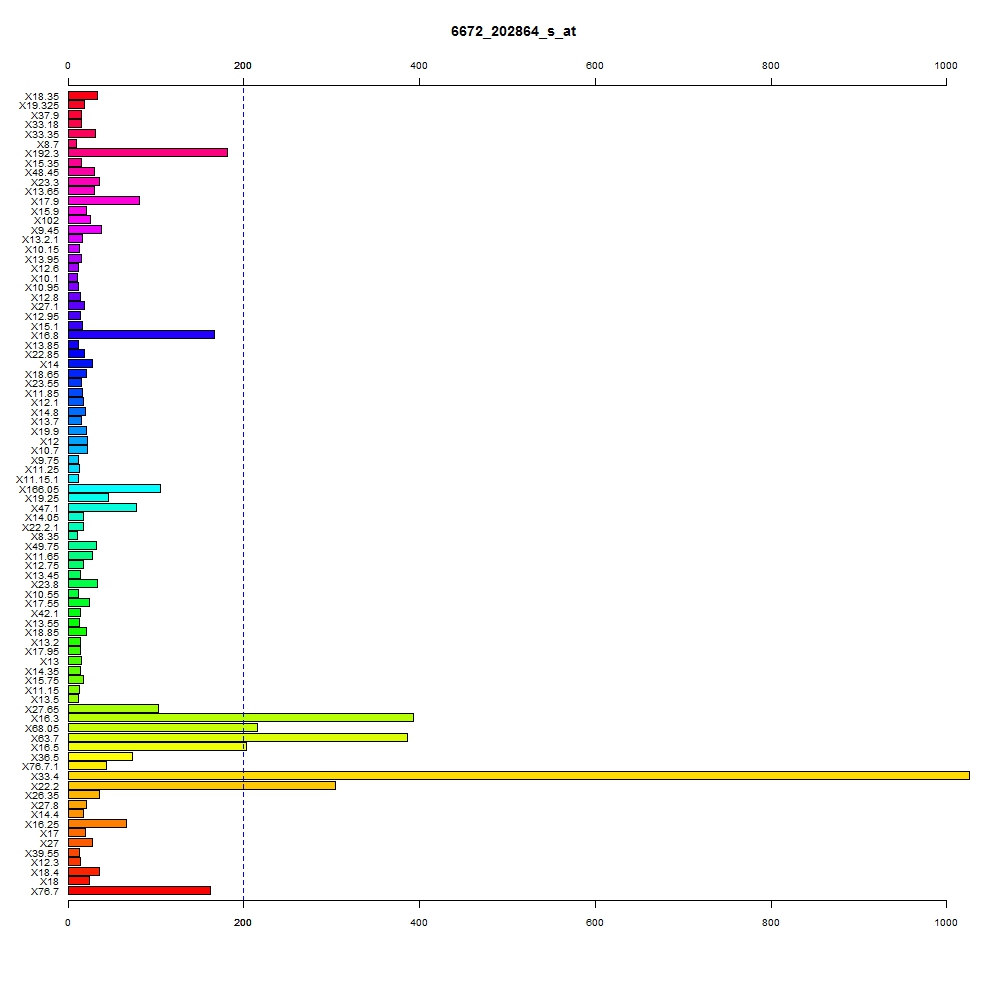Select the X192.3 label
The image size is (1000, 1000).
pos(42,154)
